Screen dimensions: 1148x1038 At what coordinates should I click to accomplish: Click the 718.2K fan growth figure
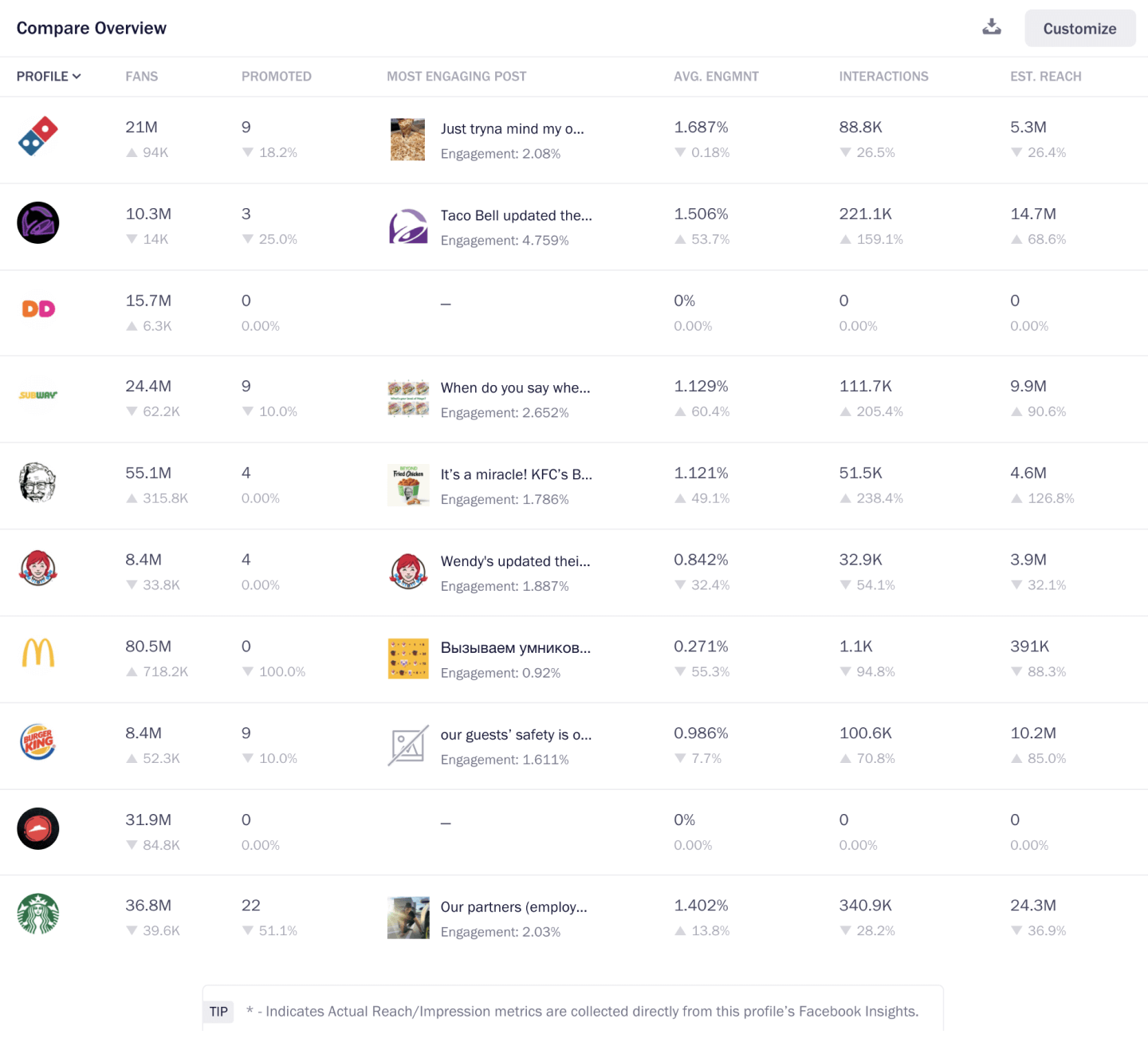165,672
